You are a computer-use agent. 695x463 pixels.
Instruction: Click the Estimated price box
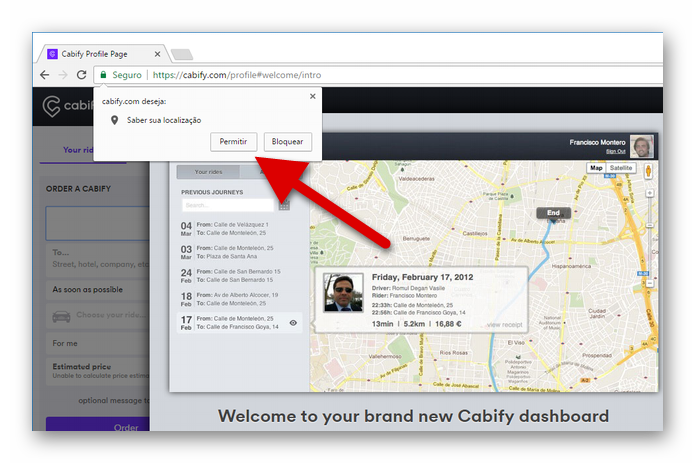pos(98,371)
